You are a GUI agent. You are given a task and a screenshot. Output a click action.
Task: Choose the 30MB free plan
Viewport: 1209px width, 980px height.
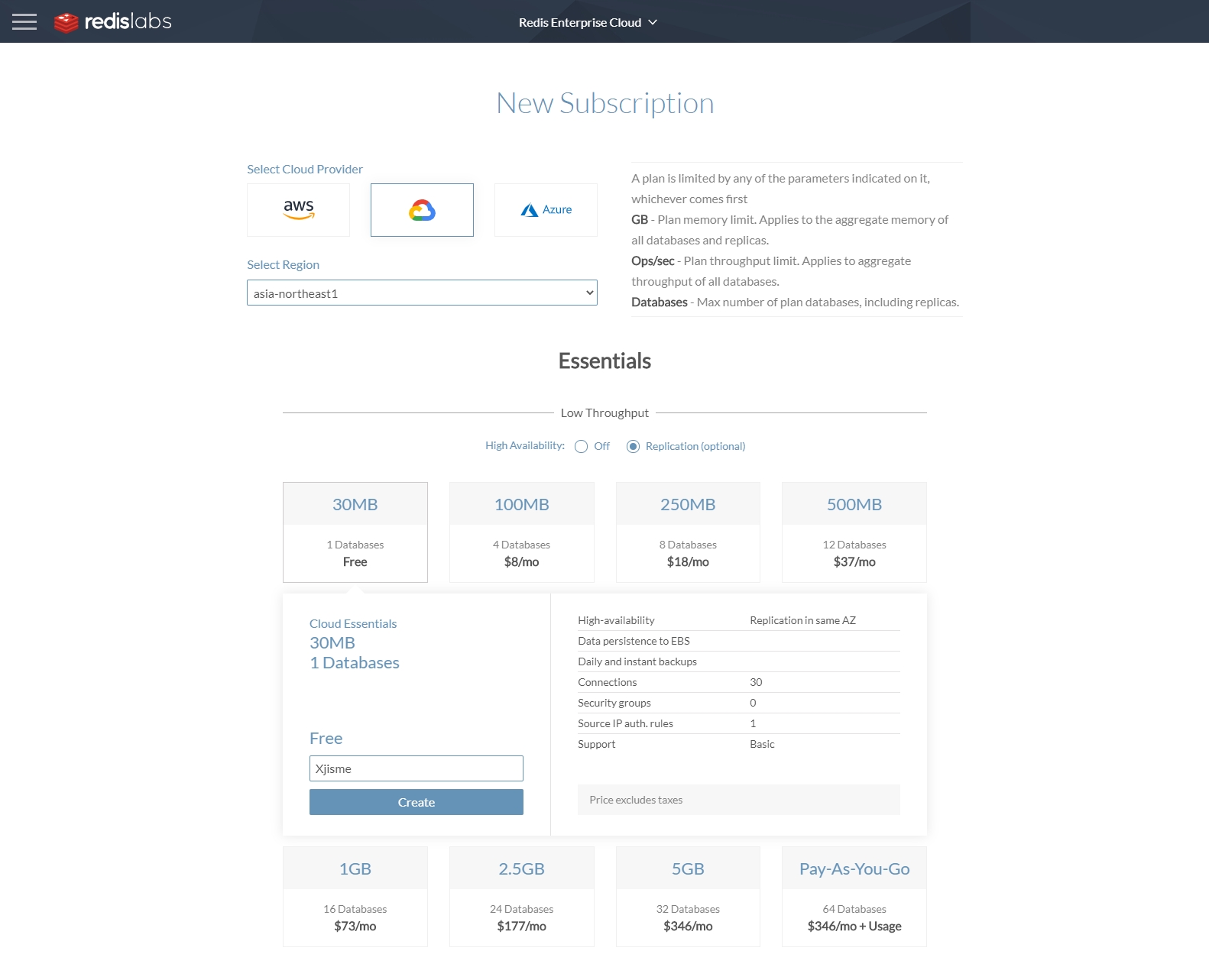click(355, 532)
